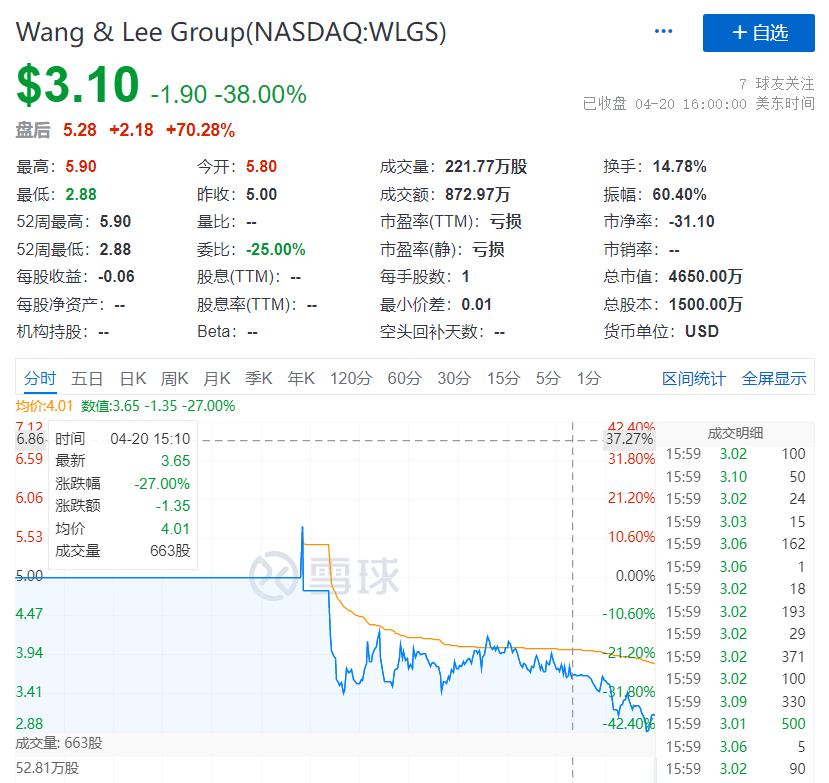Viewport: 829px width, 783px height.
Task: Click the blue +自选 watchlist button
Action: coord(759,33)
